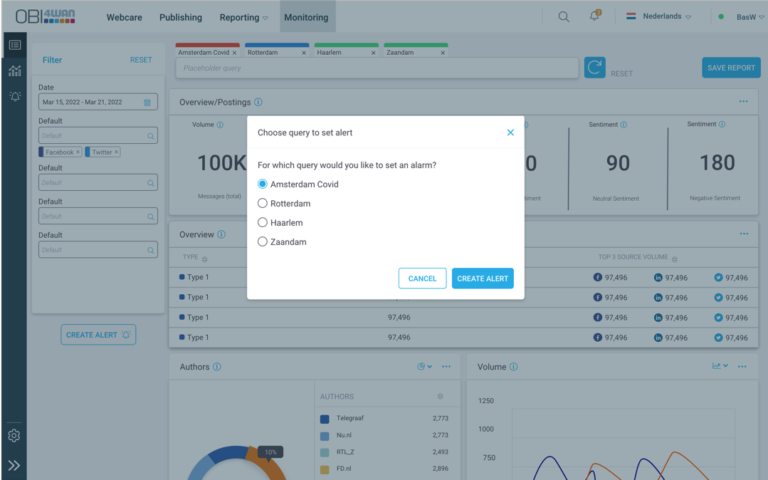The image size is (768, 480).
Task: Open Top 3 Source Volume settings gear
Action: (674, 259)
